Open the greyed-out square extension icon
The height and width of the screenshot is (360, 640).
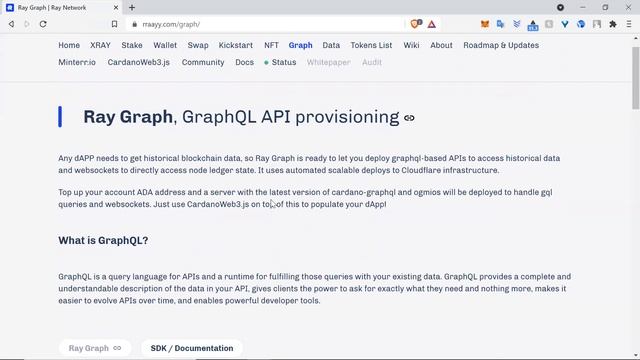click(549, 24)
